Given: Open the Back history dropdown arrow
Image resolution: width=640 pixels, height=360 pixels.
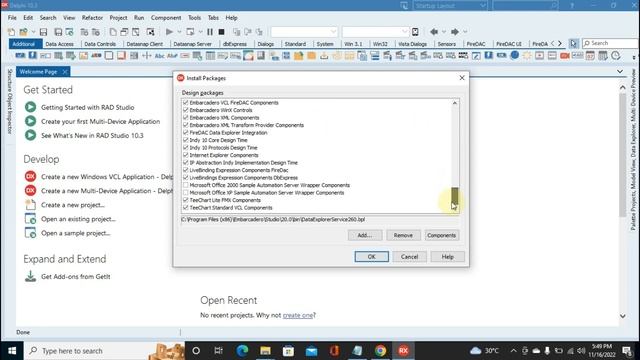Looking at the screenshot, I should [x=444, y=32].
